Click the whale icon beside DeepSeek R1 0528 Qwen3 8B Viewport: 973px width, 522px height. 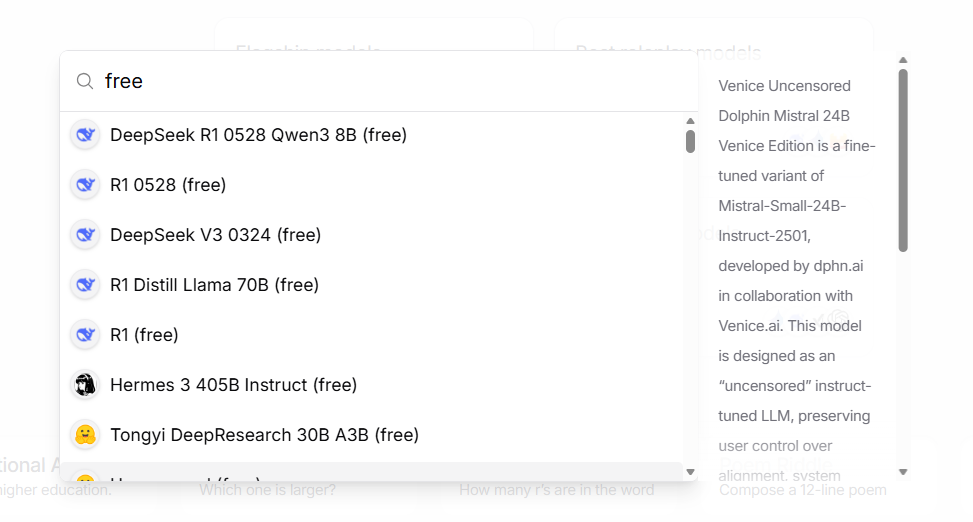(85, 135)
